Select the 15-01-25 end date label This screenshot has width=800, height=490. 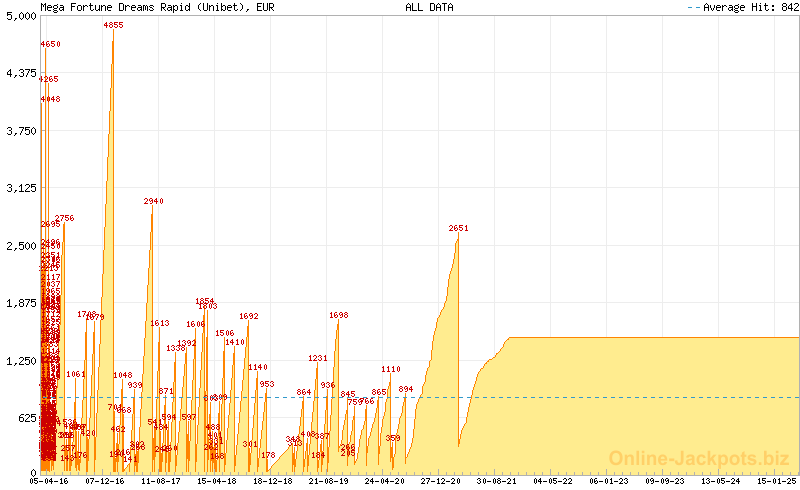click(776, 481)
